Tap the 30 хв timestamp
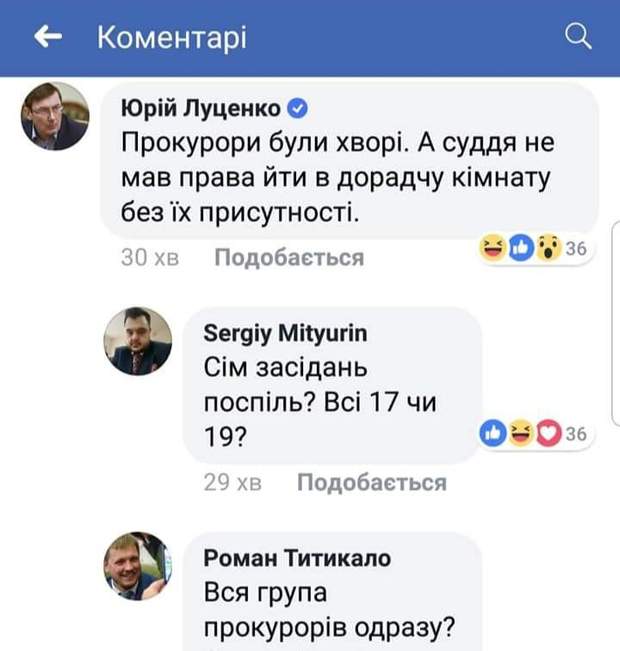This screenshot has width=620, height=651. click(x=149, y=258)
